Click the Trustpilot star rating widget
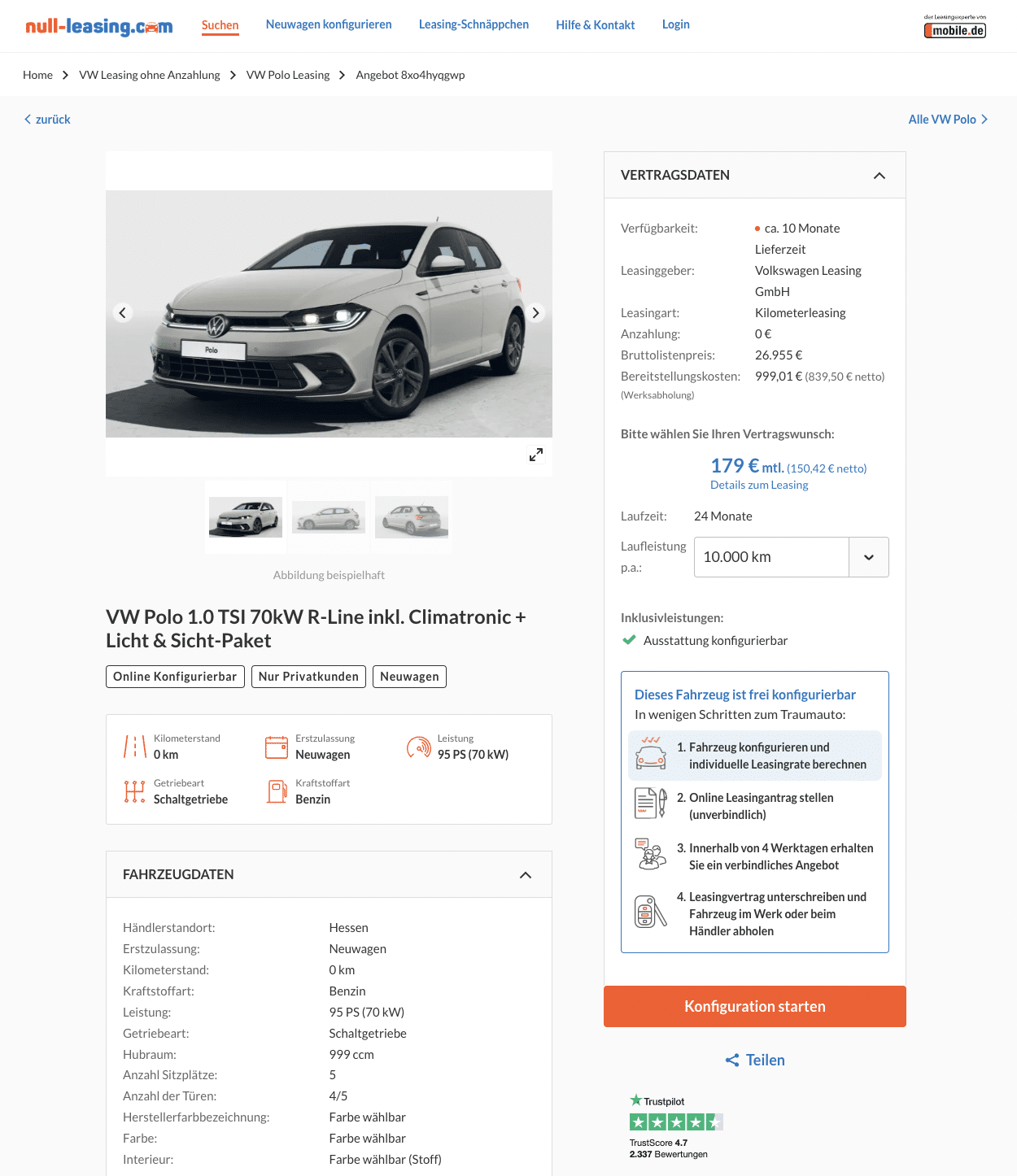The height and width of the screenshot is (1176, 1017). pyautogui.click(x=675, y=1126)
